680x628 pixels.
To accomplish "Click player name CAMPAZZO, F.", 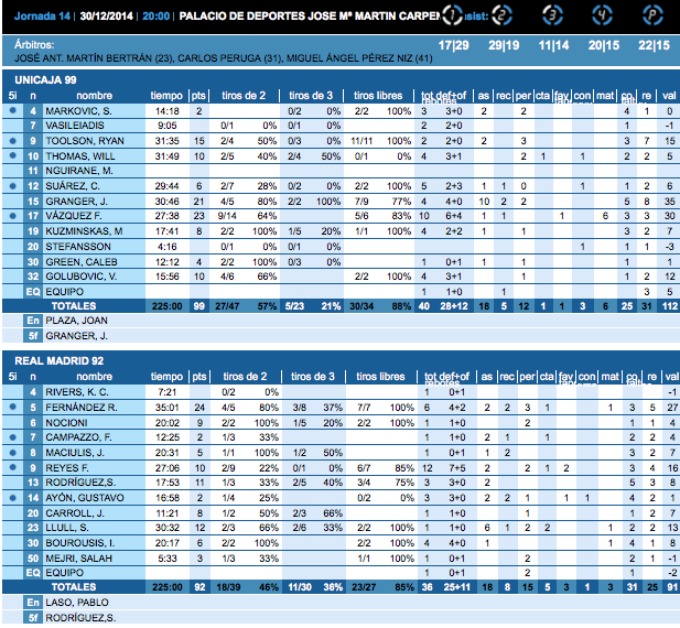I will tap(78, 437).
